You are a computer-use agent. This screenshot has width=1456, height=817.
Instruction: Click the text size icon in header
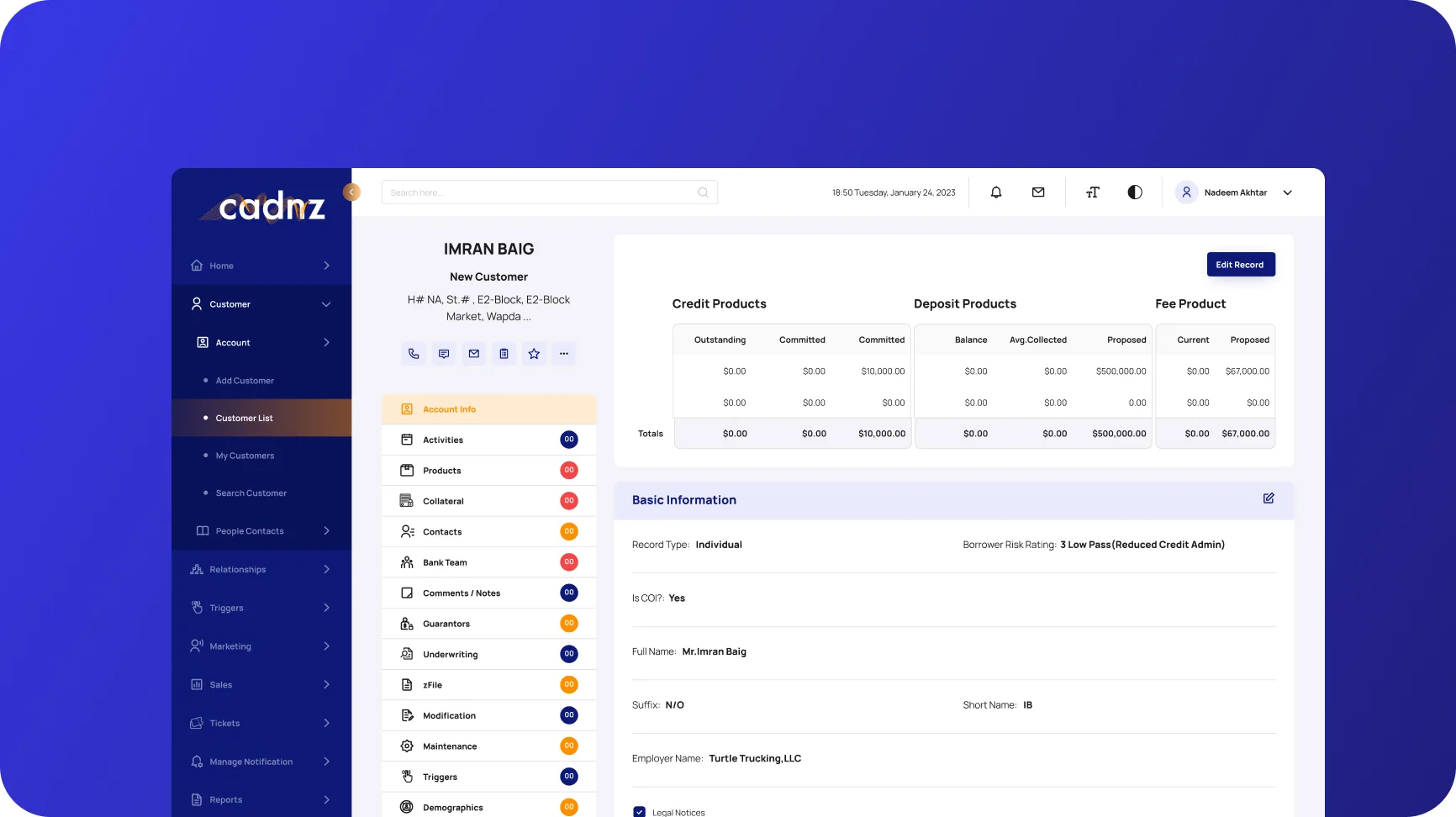point(1092,192)
